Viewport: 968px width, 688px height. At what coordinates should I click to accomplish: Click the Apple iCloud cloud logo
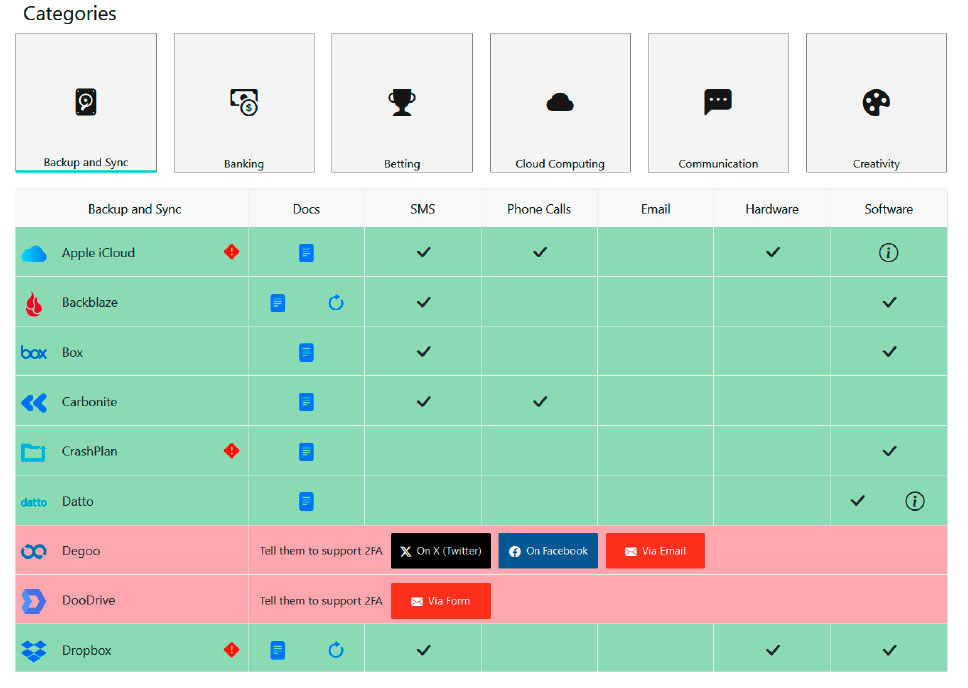coord(34,253)
